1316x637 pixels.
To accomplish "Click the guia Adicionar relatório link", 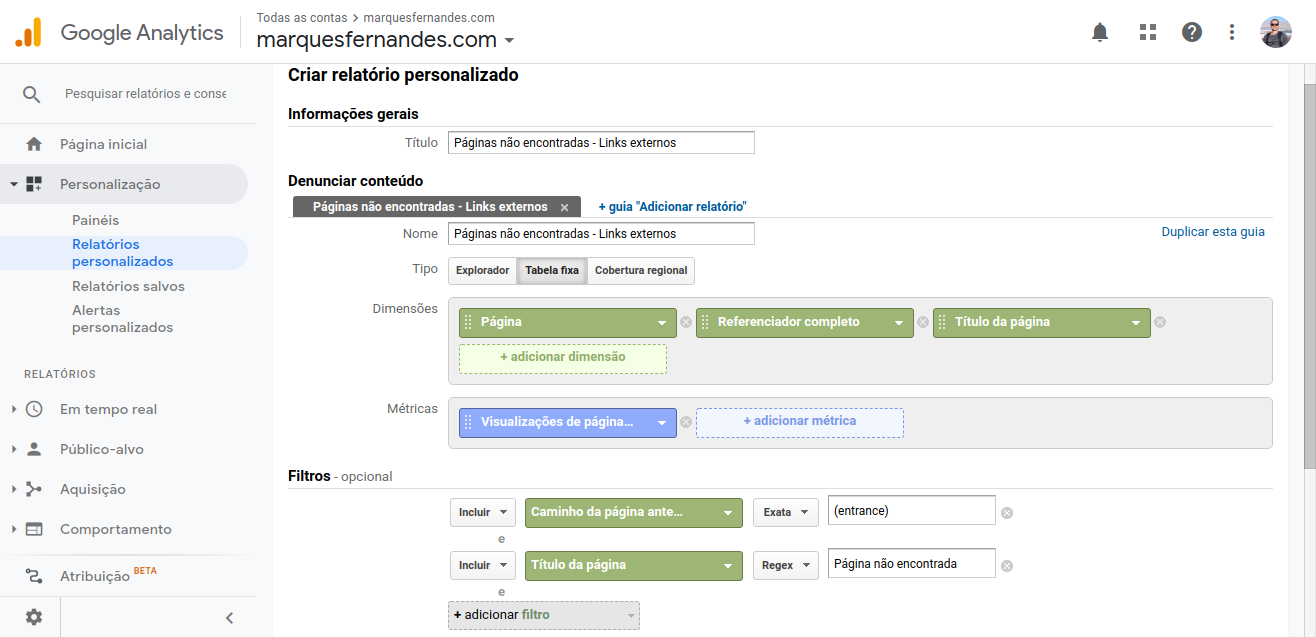I will (672, 207).
